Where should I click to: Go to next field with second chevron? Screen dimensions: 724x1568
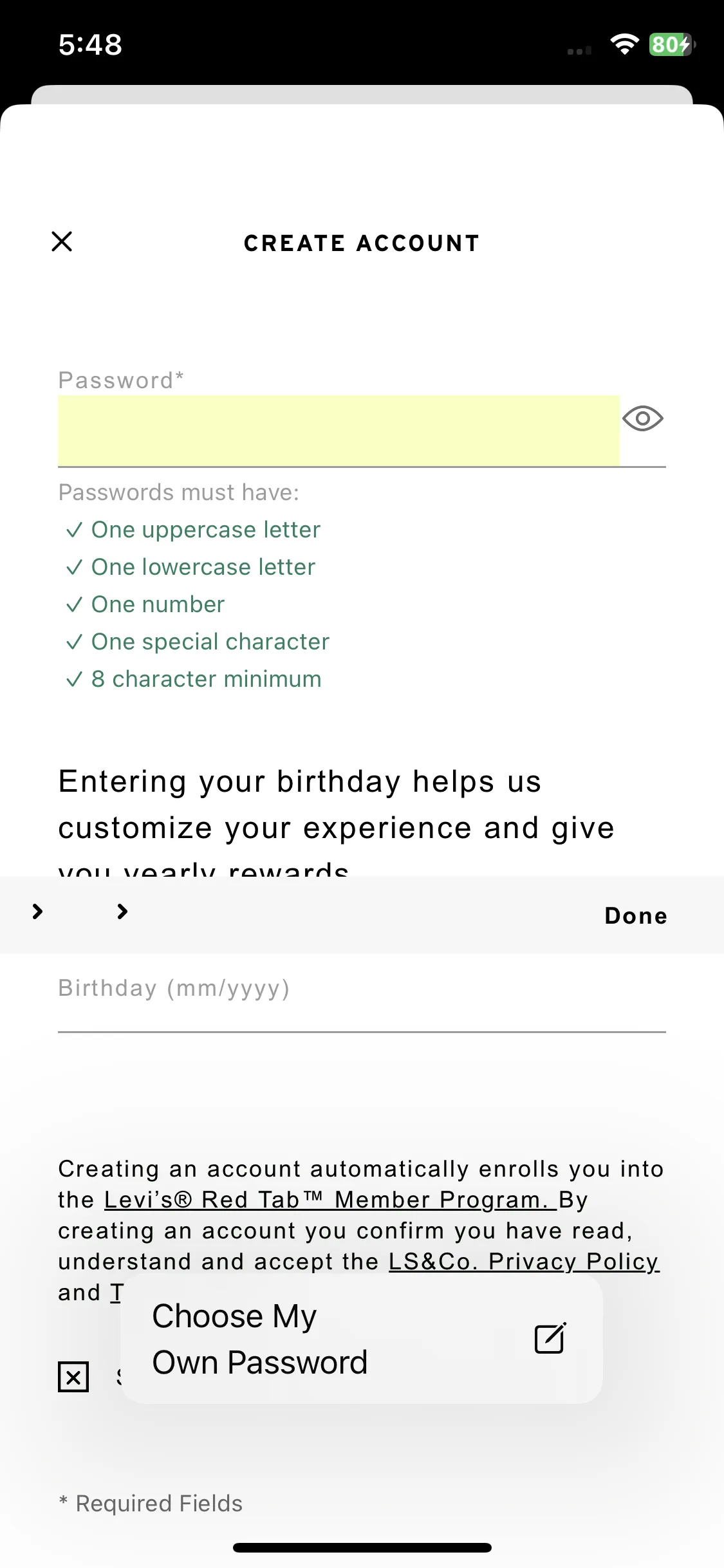(122, 911)
